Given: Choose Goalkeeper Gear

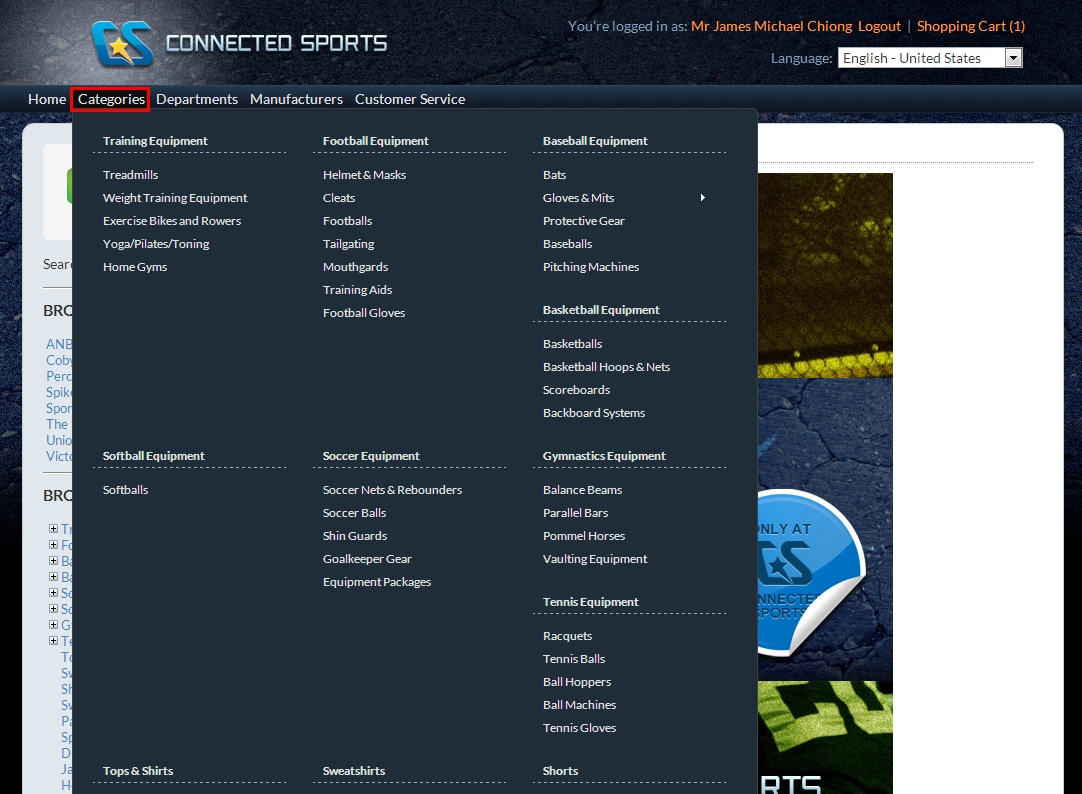Looking at the screenshot, I should 367,559.
